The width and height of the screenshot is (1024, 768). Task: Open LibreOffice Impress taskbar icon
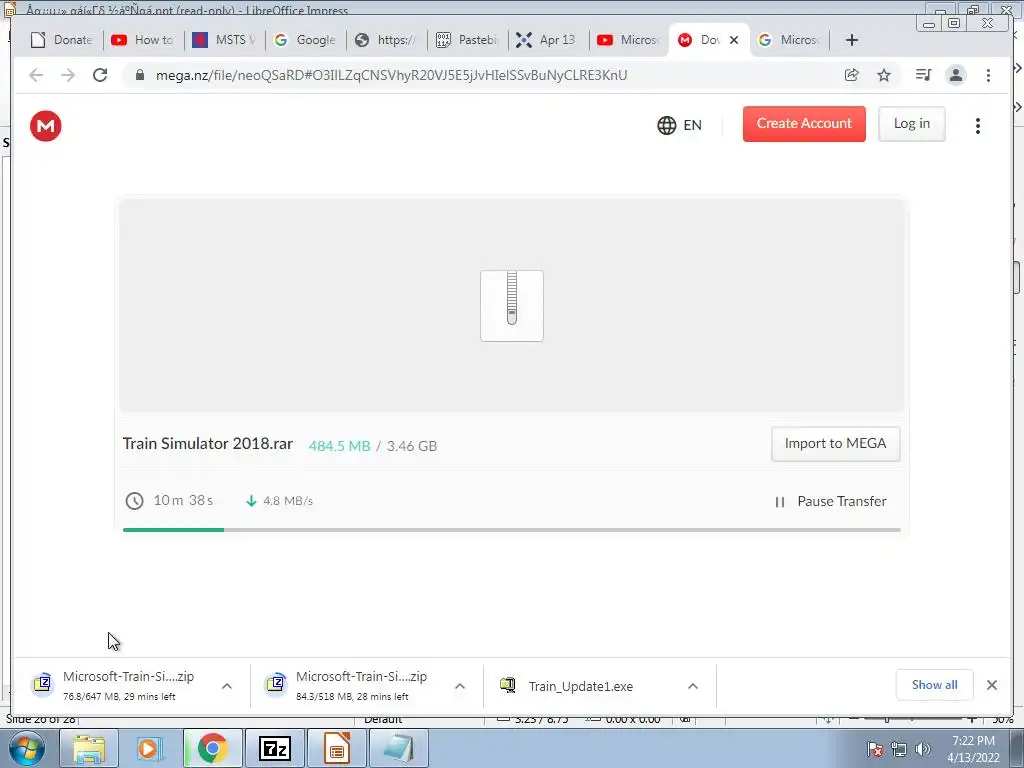336,748
